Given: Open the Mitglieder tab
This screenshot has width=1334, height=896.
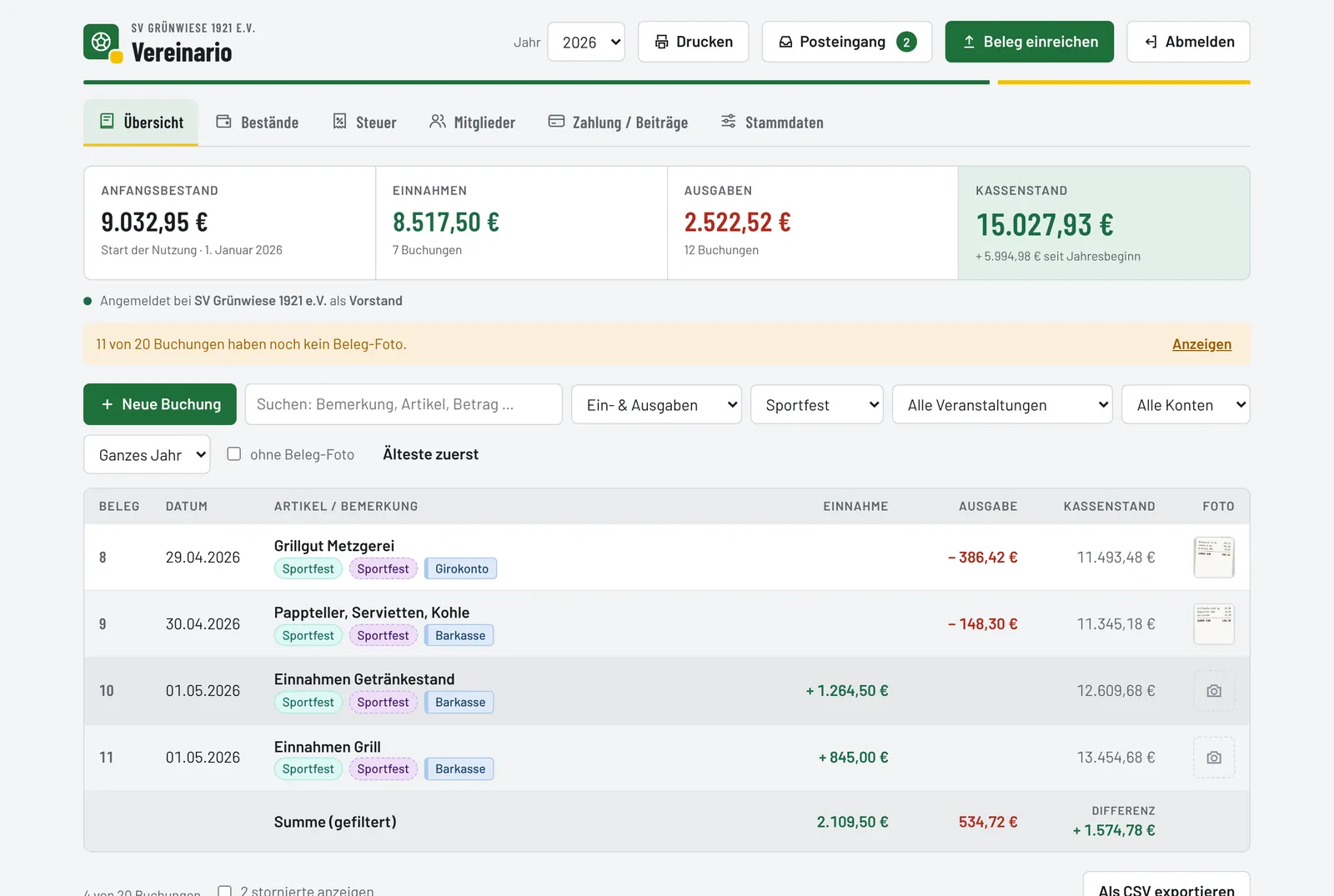Looking at the screenshot, I should pyautogui.click(x=472, y=123).
